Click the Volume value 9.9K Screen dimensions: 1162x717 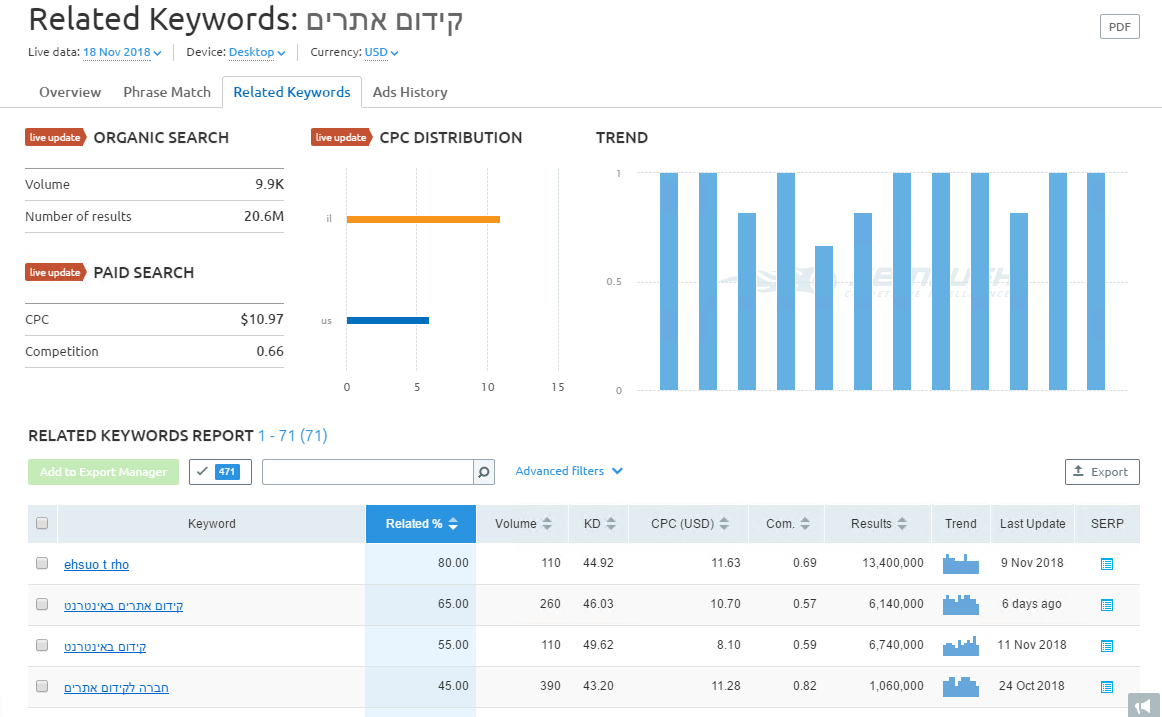click(270, 184)
